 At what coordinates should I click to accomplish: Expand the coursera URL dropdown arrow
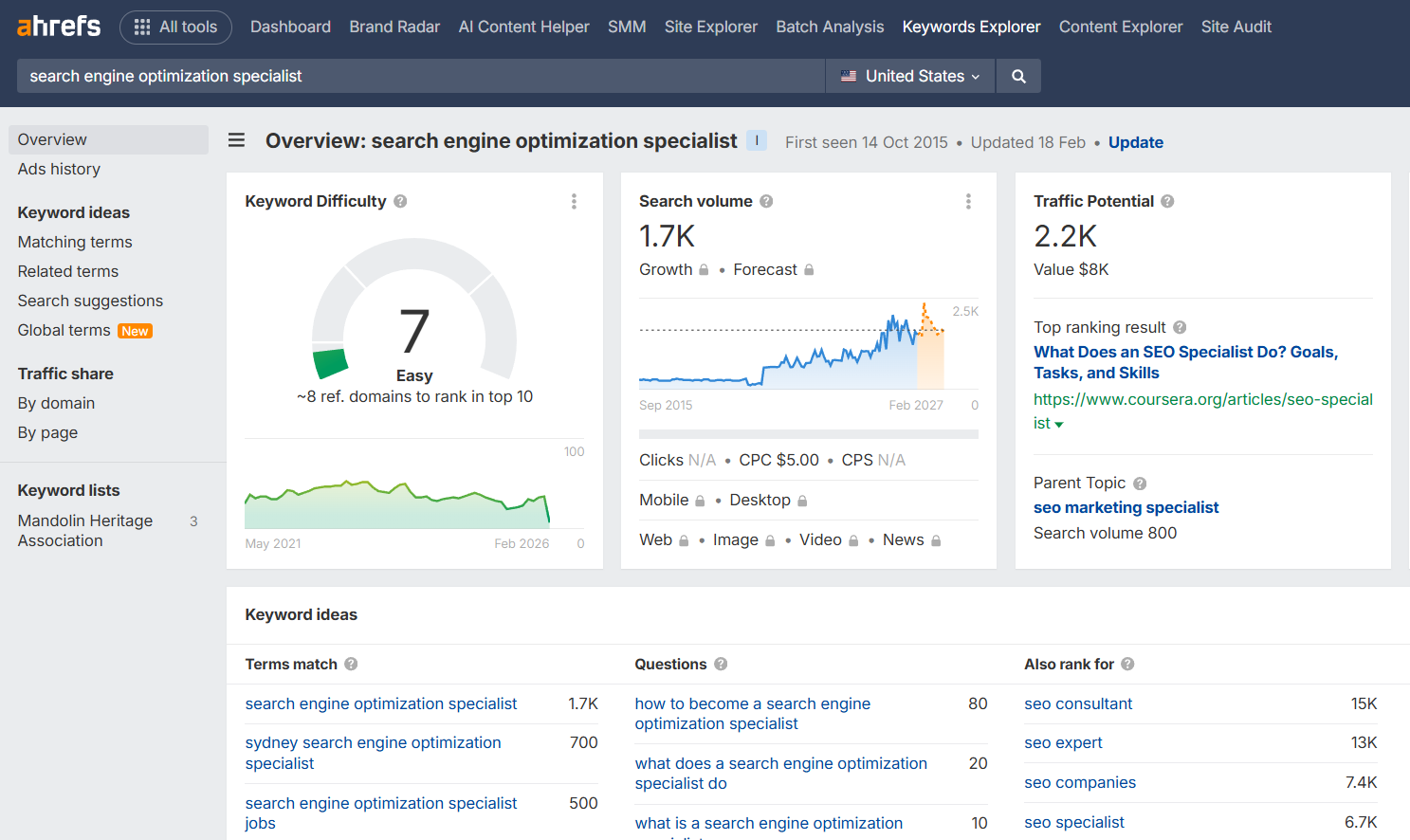point(1059,425)
